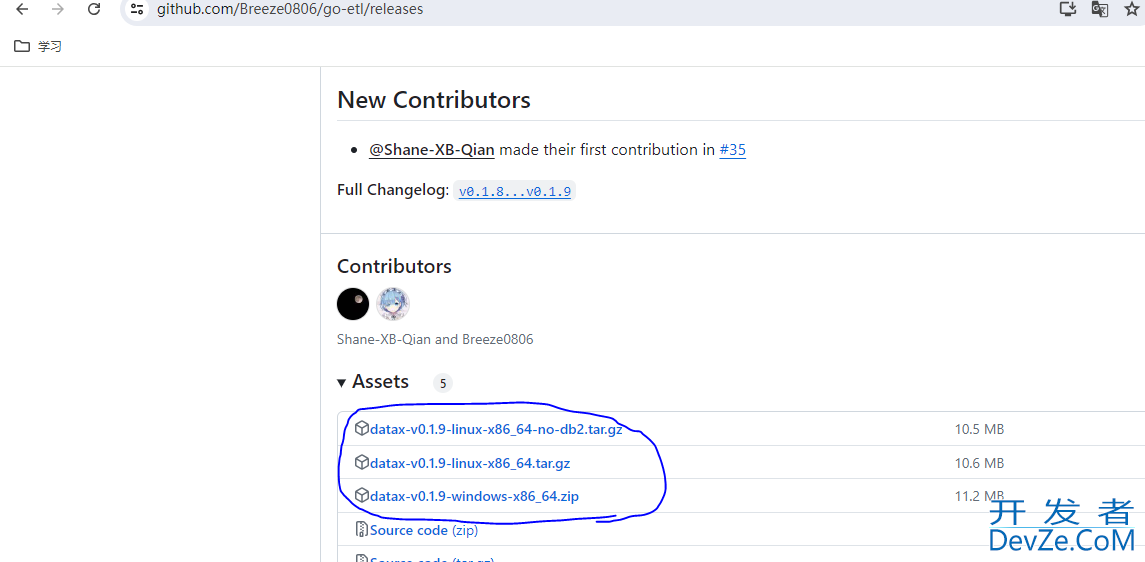Click the Assets count badge 5
The width and height of the screenshot is (1145, 562).
(443, 383)
